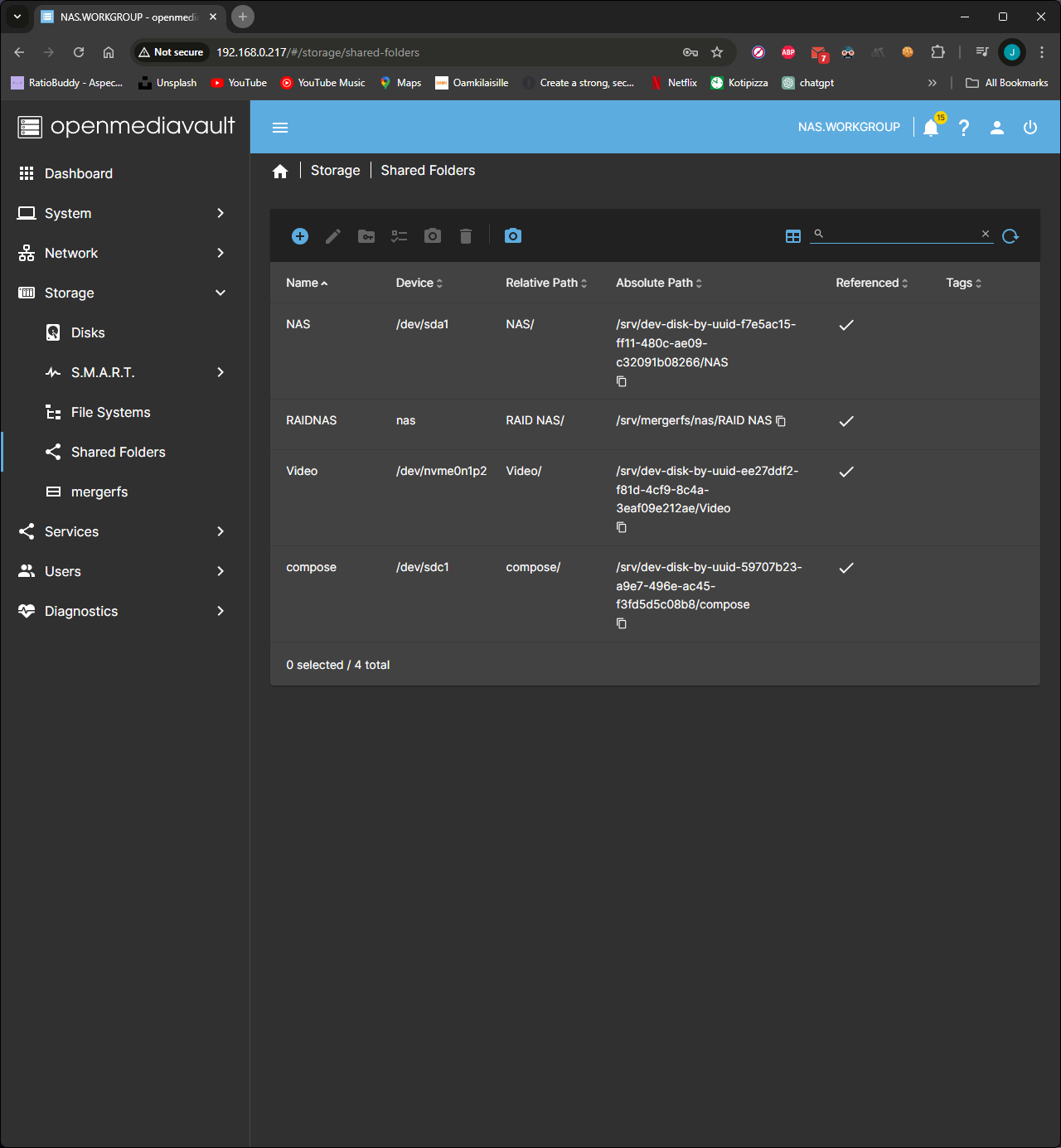Open the table column visibility grid icon

pos(793,236)
